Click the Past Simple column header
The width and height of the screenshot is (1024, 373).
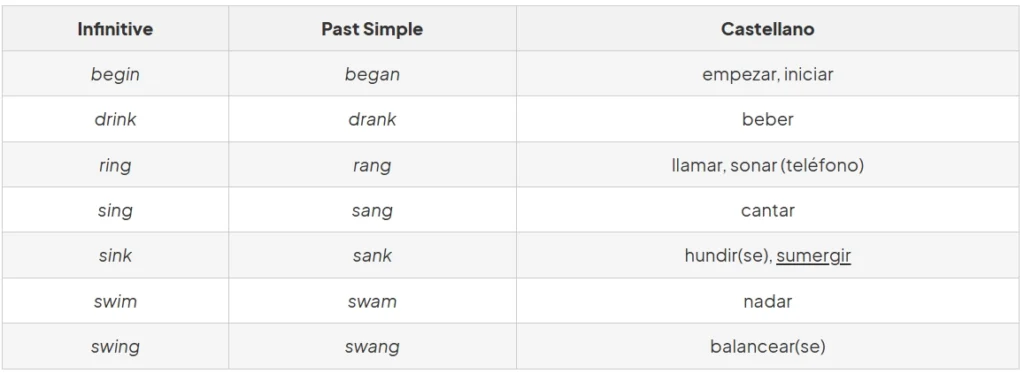372,29
